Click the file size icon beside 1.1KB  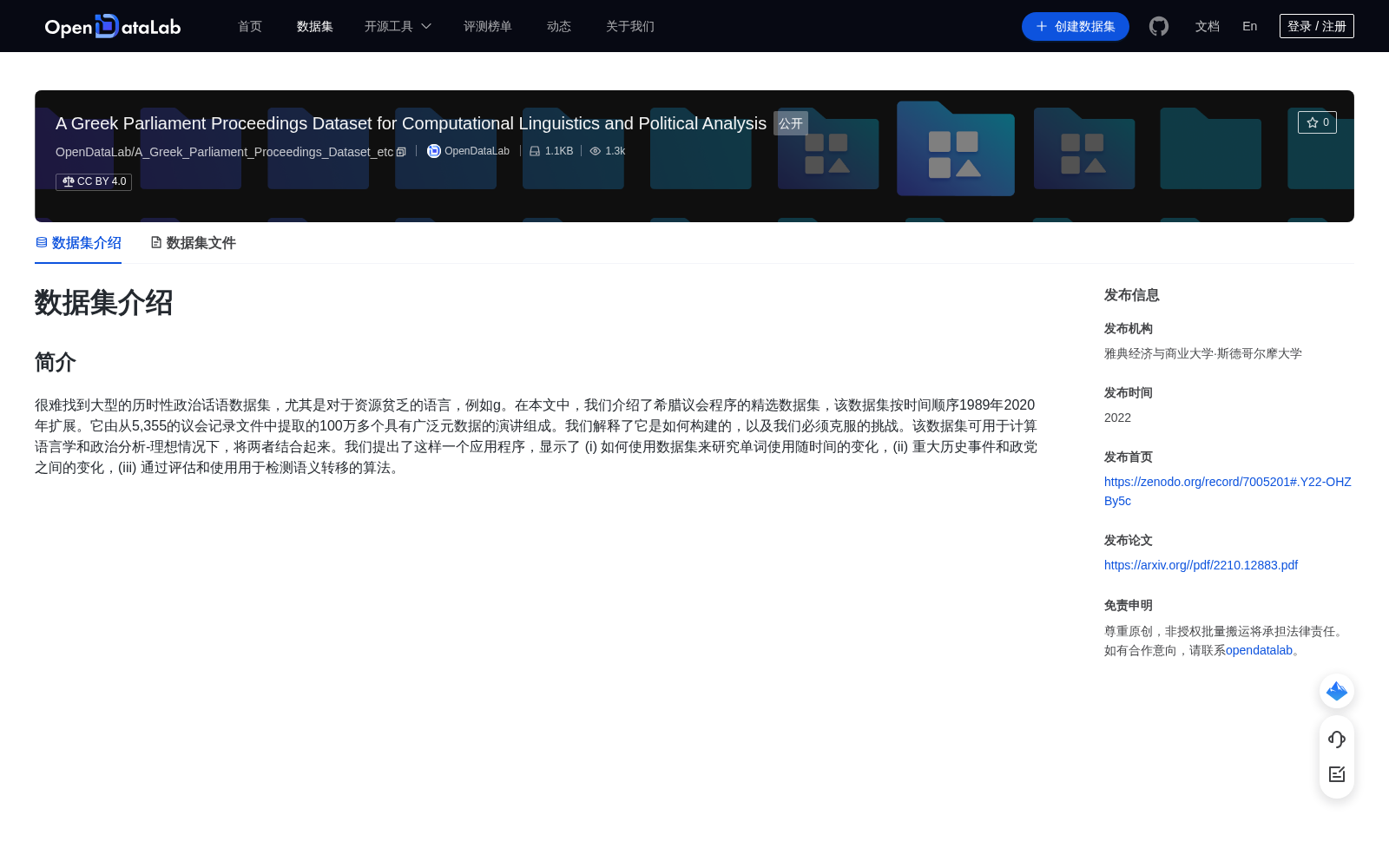(535, 151)
